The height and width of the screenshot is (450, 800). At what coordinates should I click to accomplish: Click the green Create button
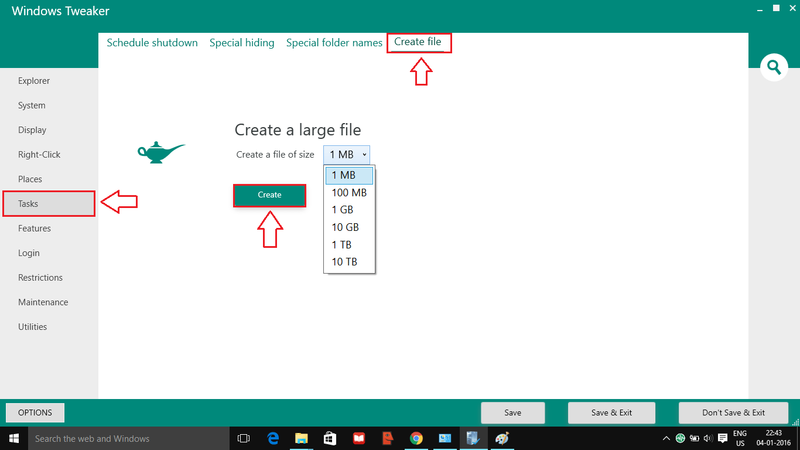click(x=269, y=195)
